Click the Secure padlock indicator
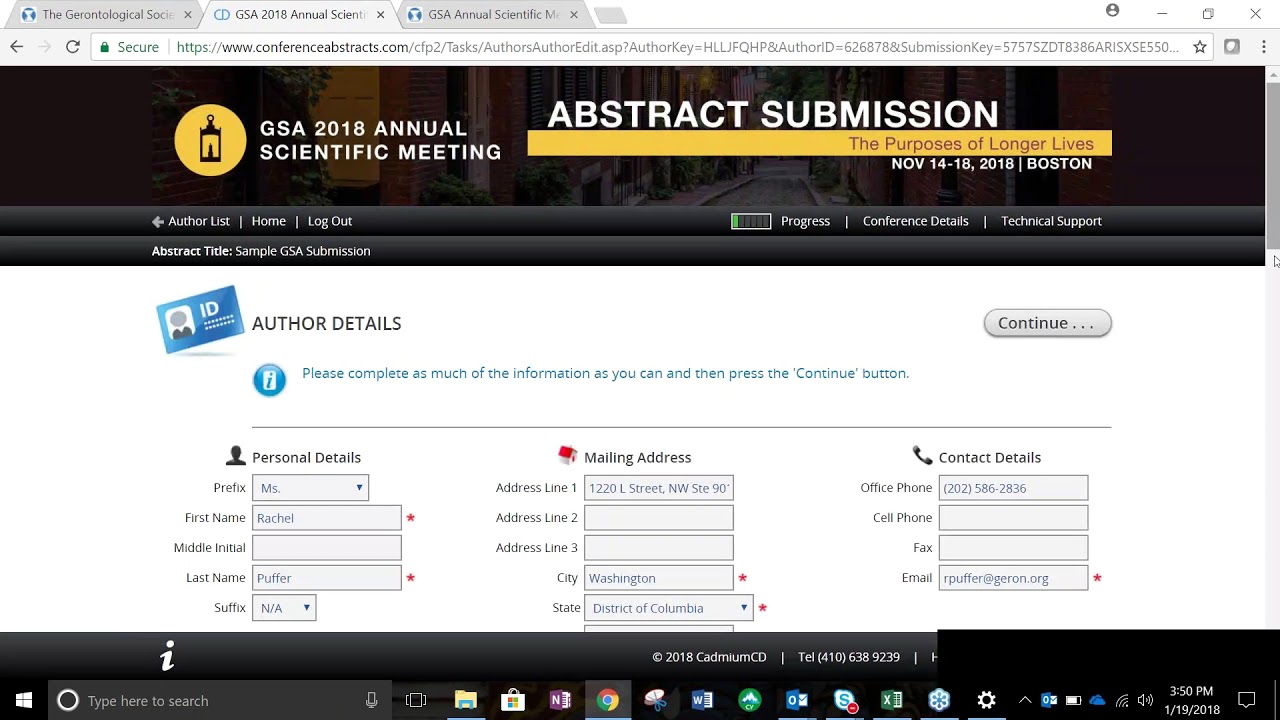 pyautogui.click(x=129, y=47)
